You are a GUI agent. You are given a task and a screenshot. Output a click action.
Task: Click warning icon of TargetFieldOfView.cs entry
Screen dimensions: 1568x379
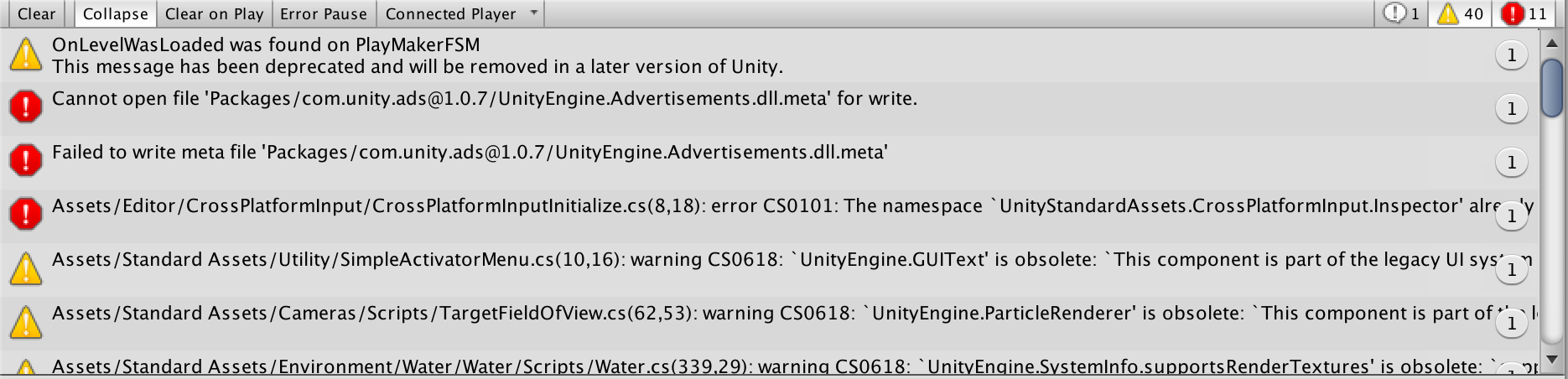click(26, 322)
